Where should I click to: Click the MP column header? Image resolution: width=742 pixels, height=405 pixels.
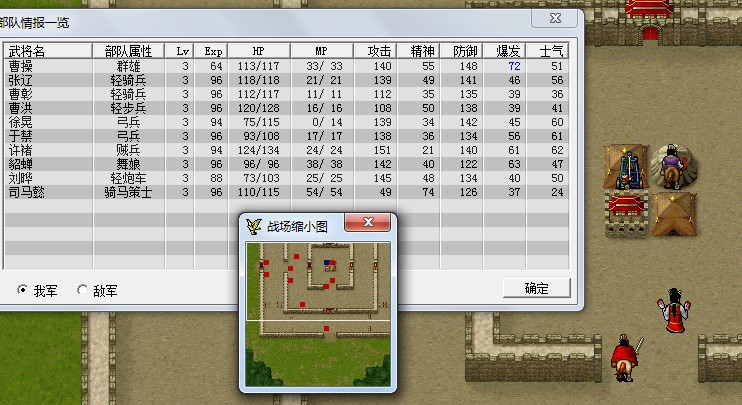[322, 51]
